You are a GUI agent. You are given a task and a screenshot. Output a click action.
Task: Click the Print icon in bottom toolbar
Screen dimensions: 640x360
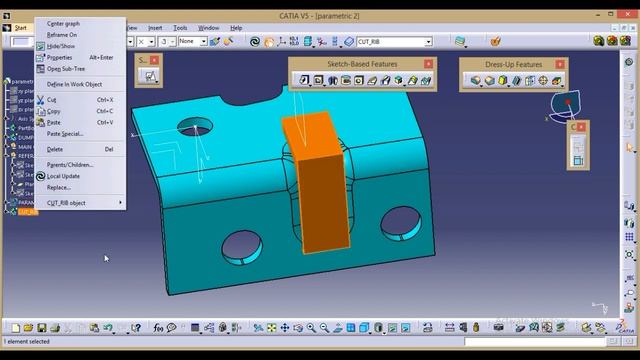pyautogui.click(x=55, y=328)
